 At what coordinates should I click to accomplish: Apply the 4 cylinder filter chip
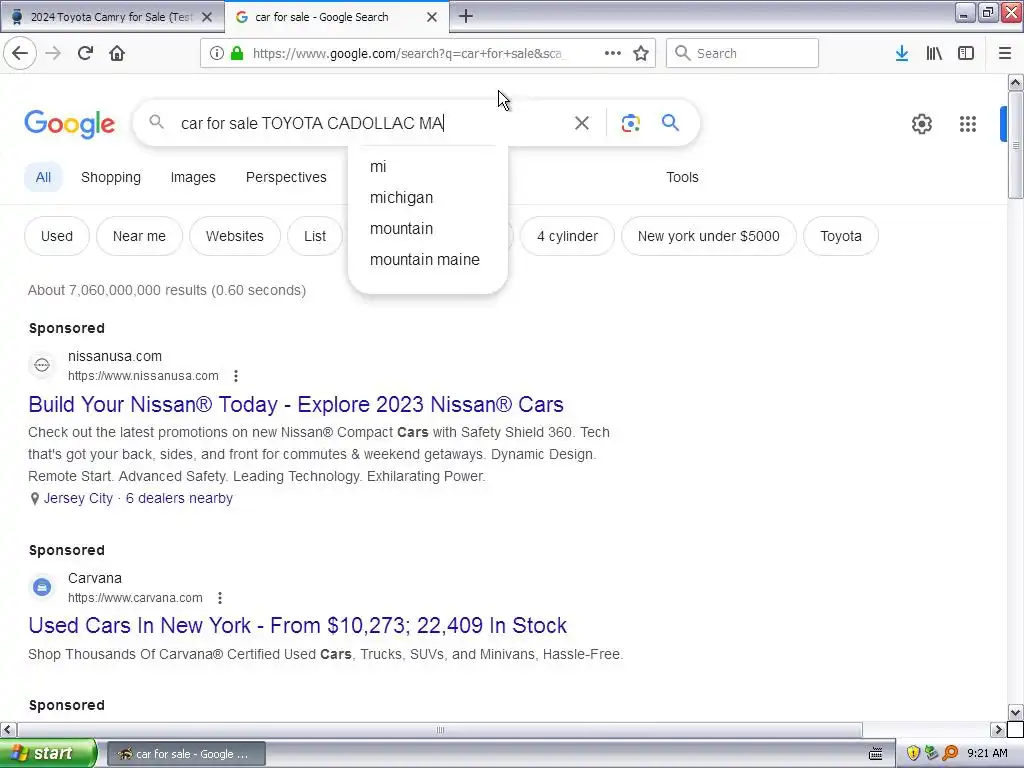tap(567, 236)
